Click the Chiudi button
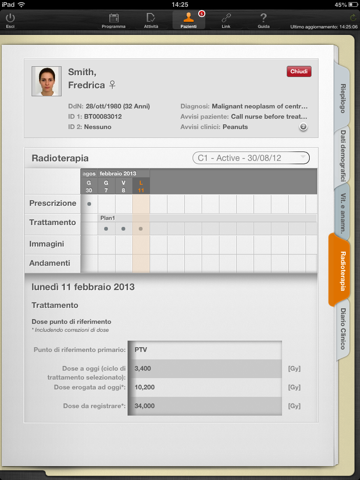Screen dimensions: 360x480 pyautogui.click(x=299, y=71)
